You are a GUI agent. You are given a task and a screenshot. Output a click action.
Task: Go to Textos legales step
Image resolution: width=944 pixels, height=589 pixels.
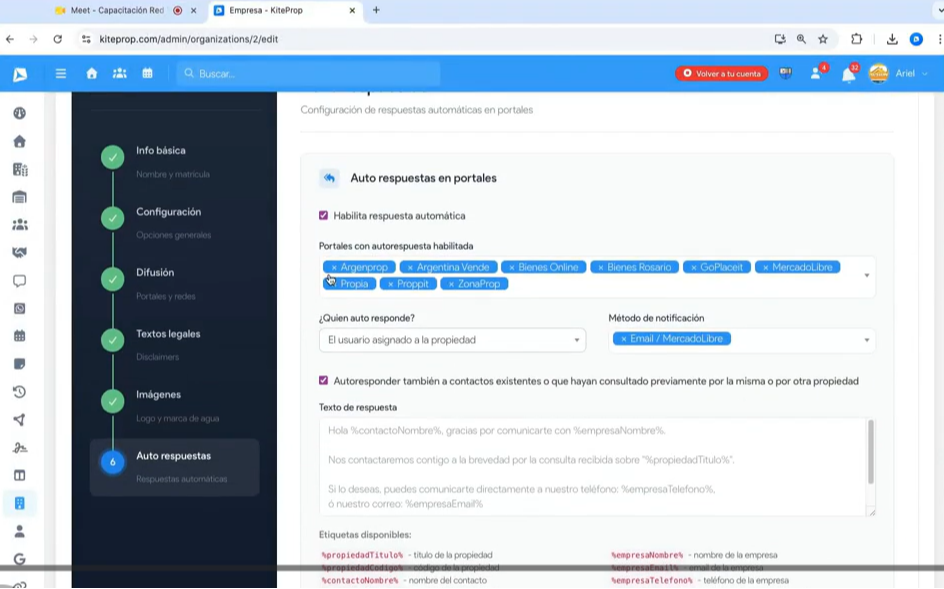[168, 334]
